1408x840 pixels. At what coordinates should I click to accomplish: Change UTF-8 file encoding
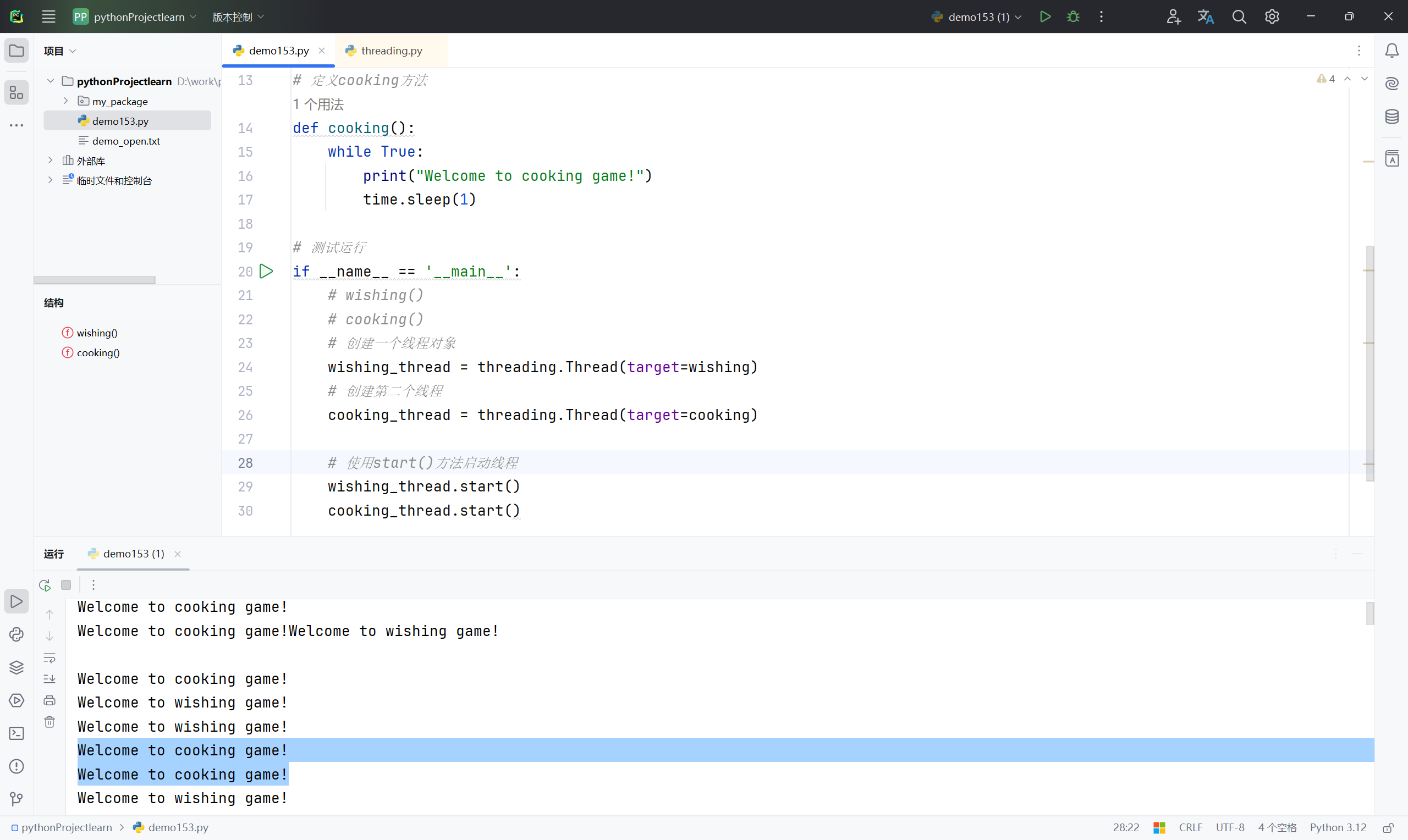click(x=1230, y=827)
